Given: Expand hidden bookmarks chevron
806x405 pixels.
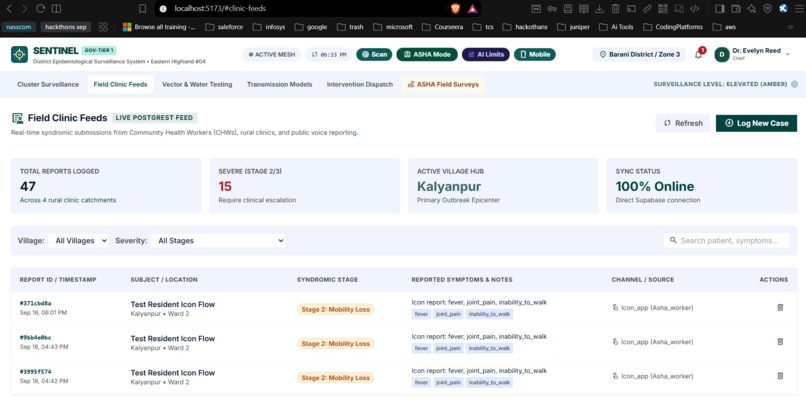Looking at the screenshot, I should 791,27.
